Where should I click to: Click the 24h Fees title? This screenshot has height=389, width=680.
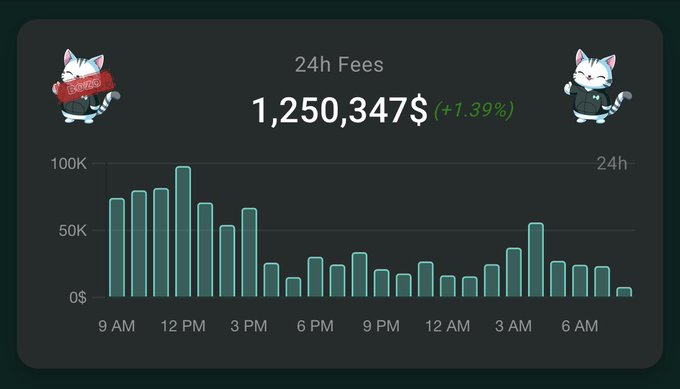(339, 65)
